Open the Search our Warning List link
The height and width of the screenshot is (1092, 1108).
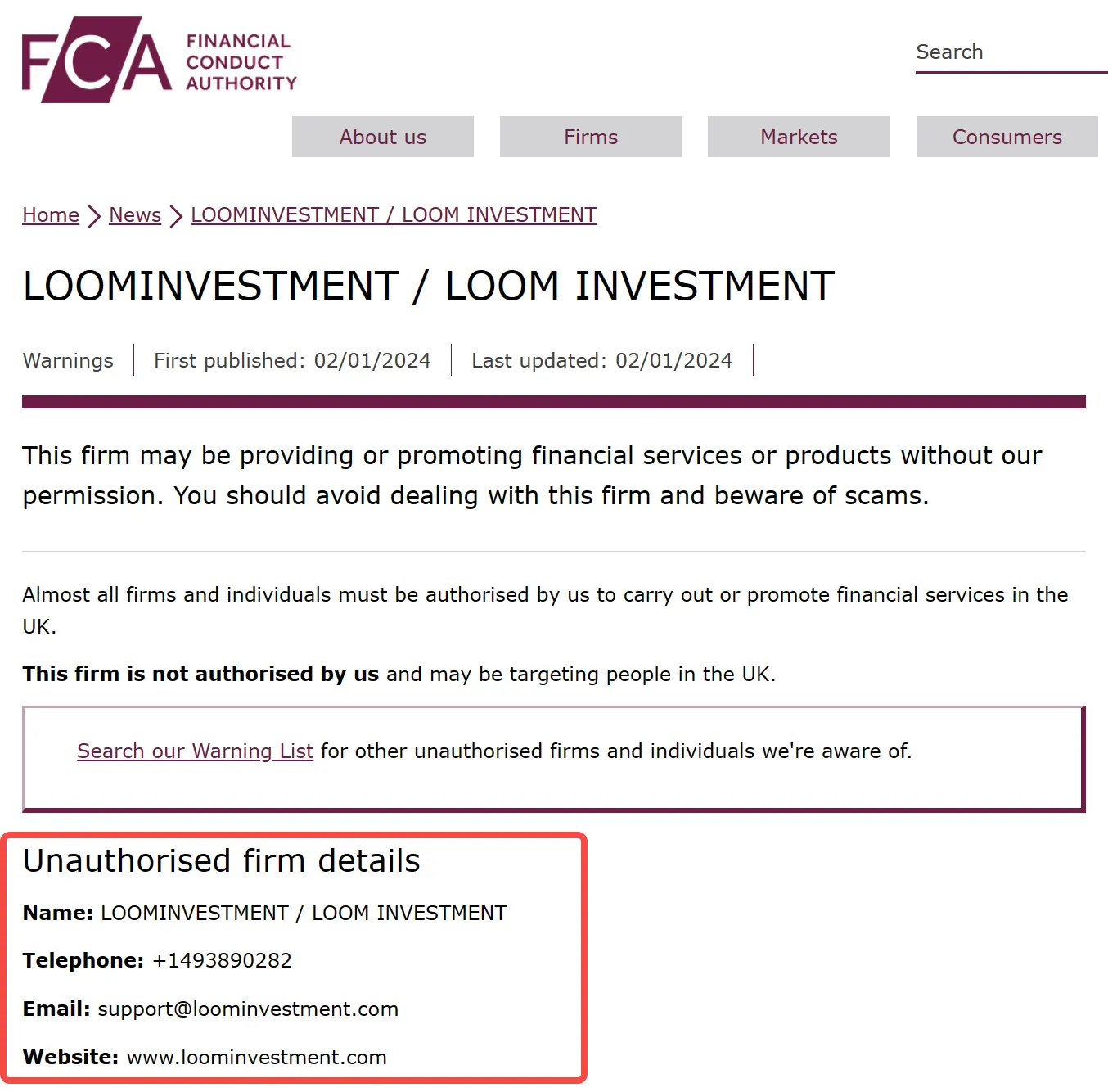tap(195, 751)
